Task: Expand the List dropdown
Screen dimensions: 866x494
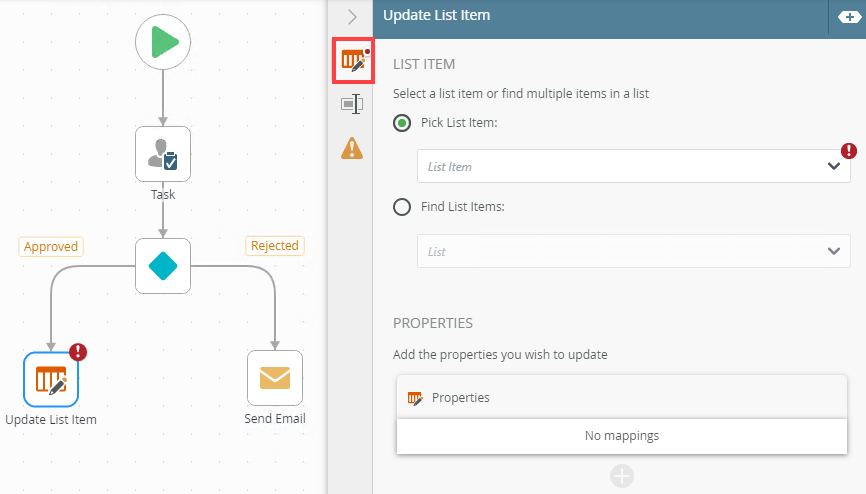Action: tap(834, 252)
